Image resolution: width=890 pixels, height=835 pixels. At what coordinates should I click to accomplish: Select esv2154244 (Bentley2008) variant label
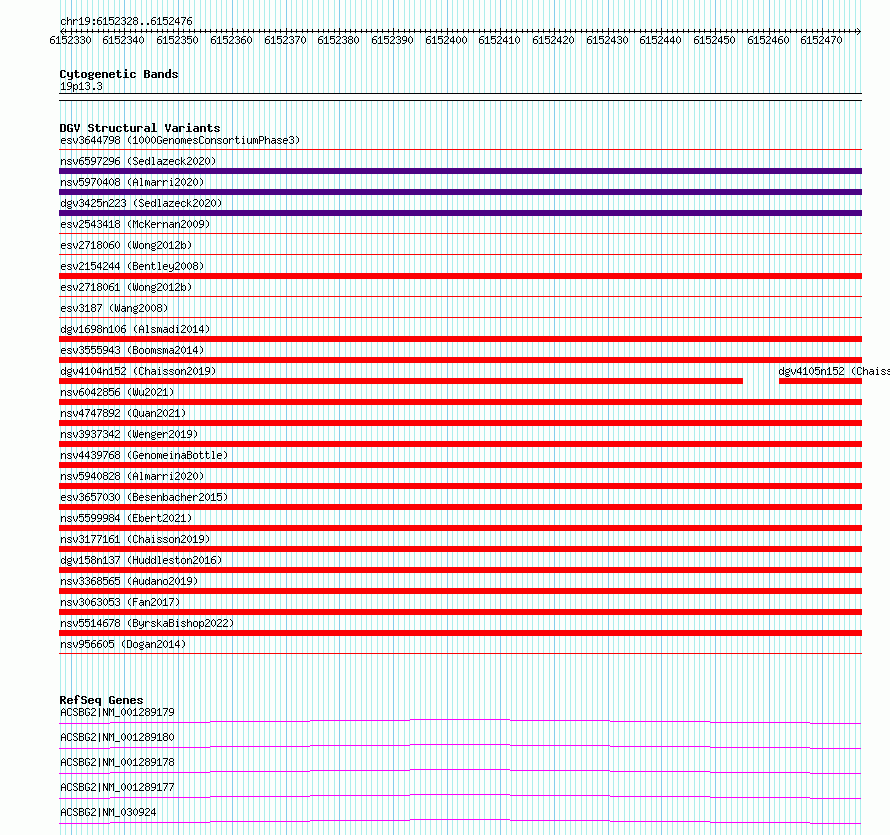click(x=132, y=266)
